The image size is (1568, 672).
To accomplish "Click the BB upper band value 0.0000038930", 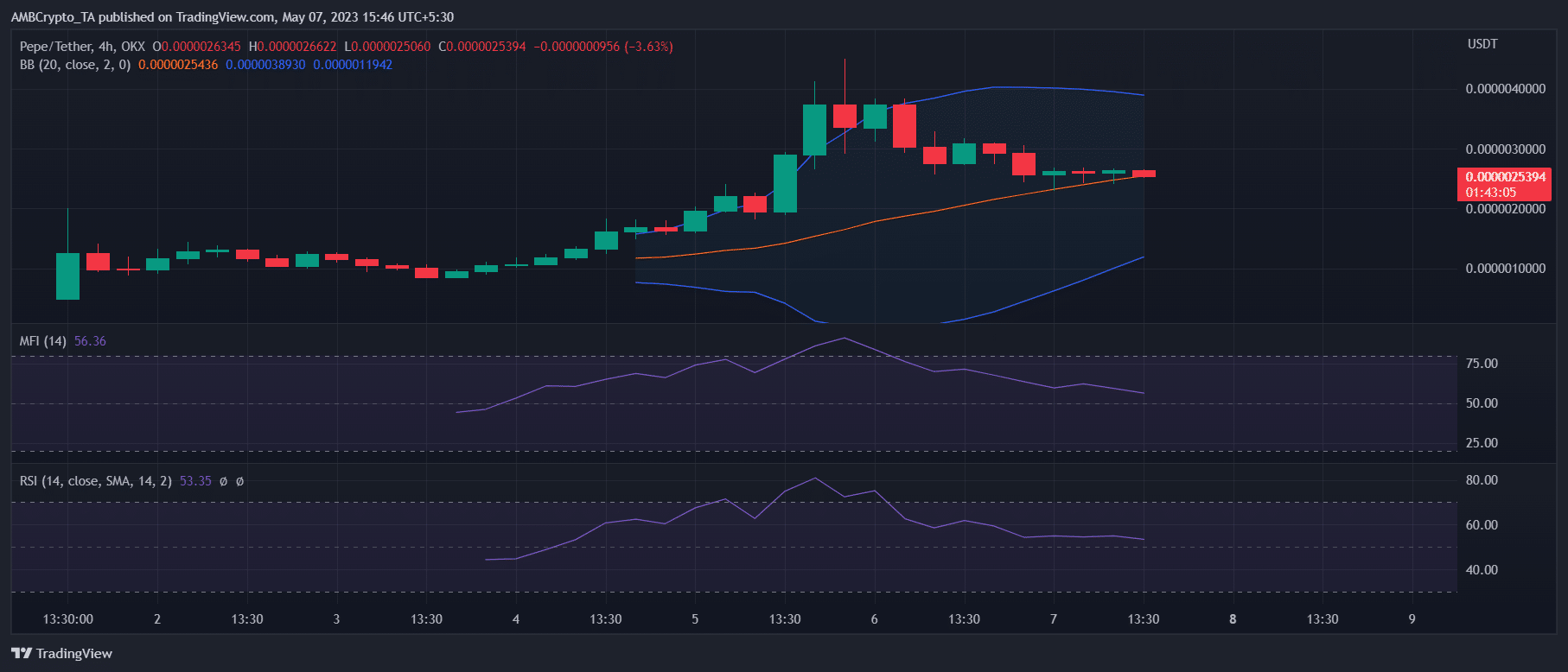I will coord(265,65).
